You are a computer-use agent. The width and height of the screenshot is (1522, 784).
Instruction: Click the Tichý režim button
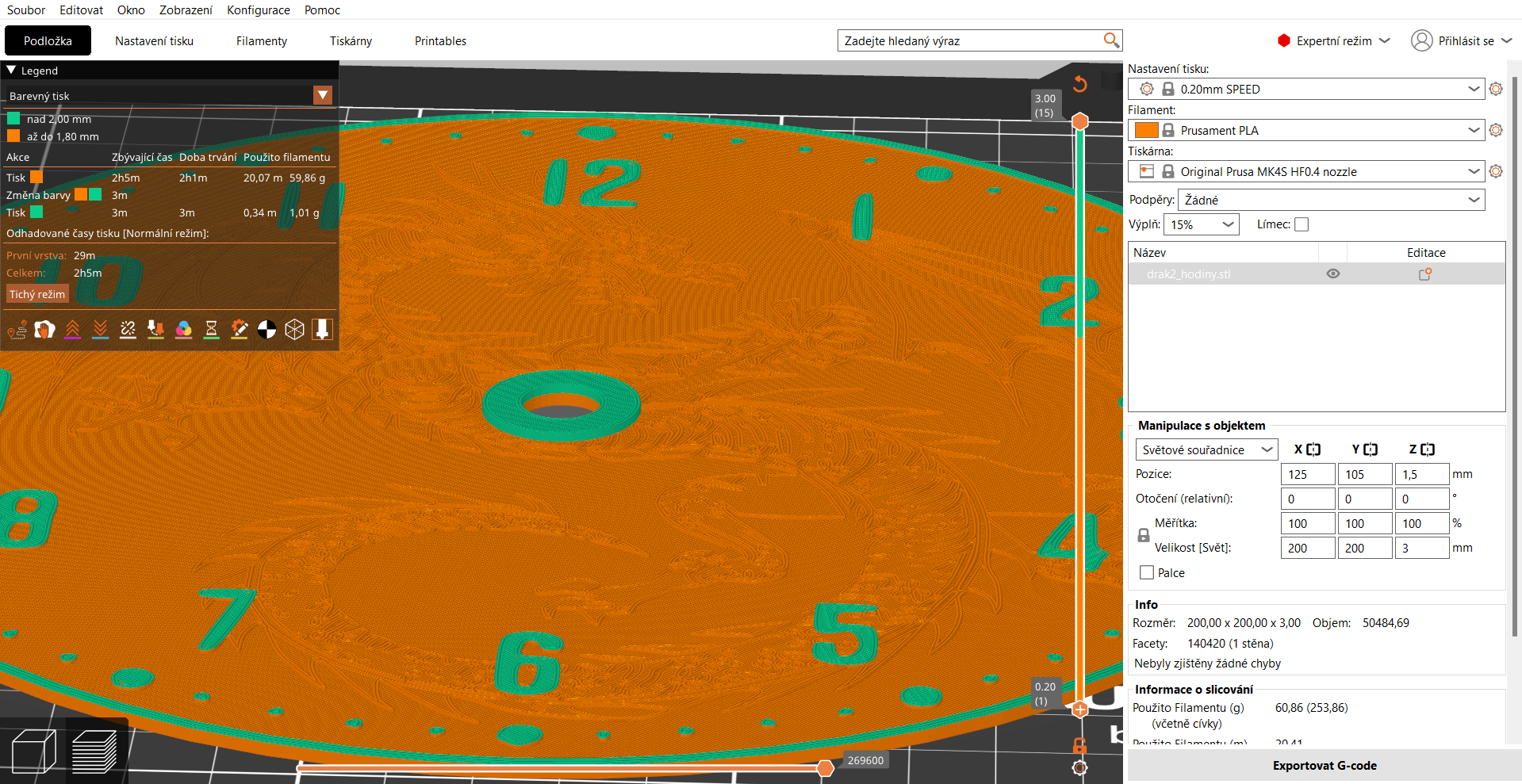37,294
